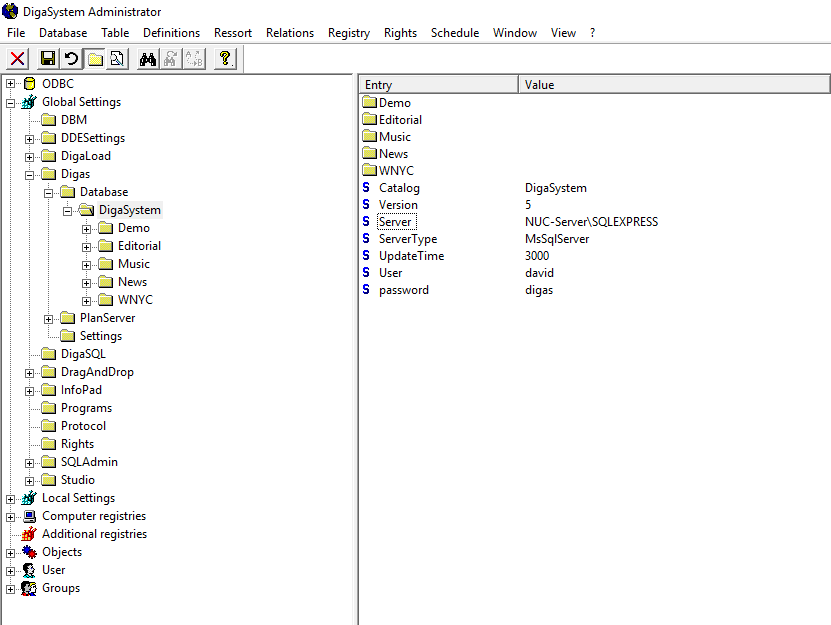Viewport: 831px width, 625px height.
Task: Collapse the Global Settings tree node
Action: tap(11, 102)
